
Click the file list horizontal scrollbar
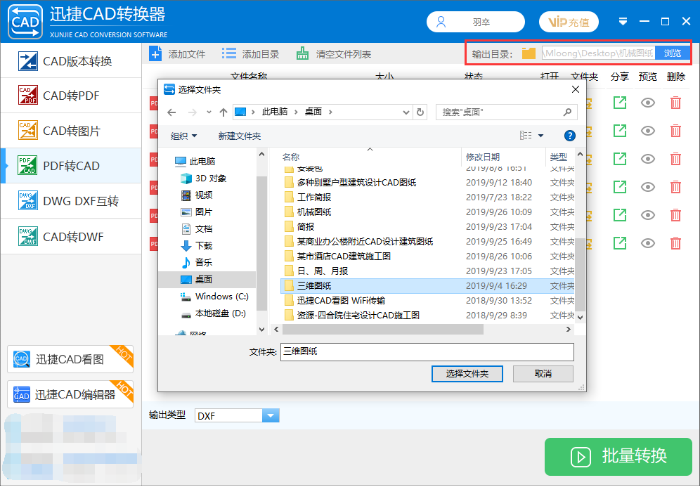[x=383, y=329]
